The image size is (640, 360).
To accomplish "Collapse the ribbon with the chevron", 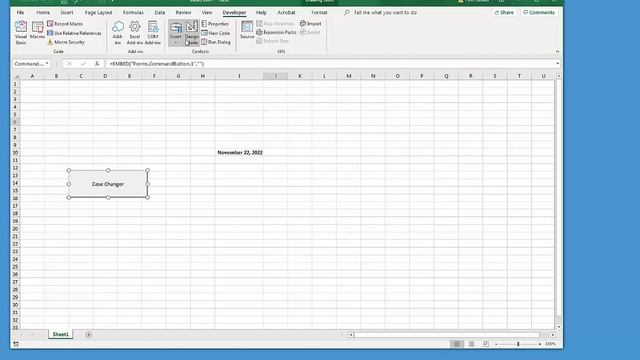I will pos(557,51).
